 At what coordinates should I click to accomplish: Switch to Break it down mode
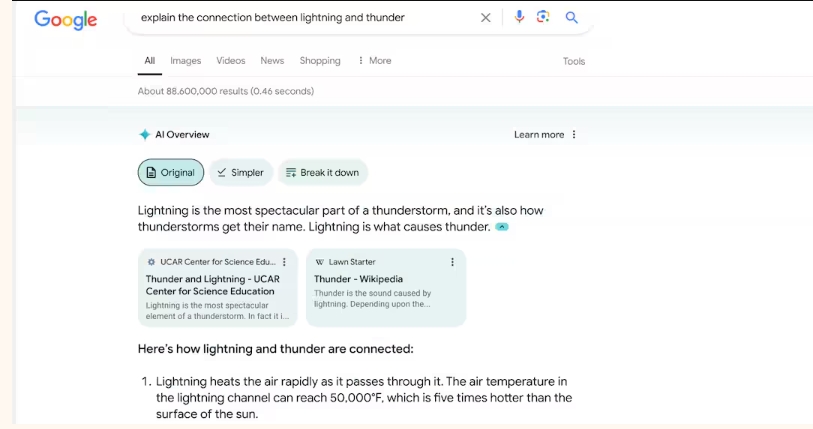[x=322, y=173]
